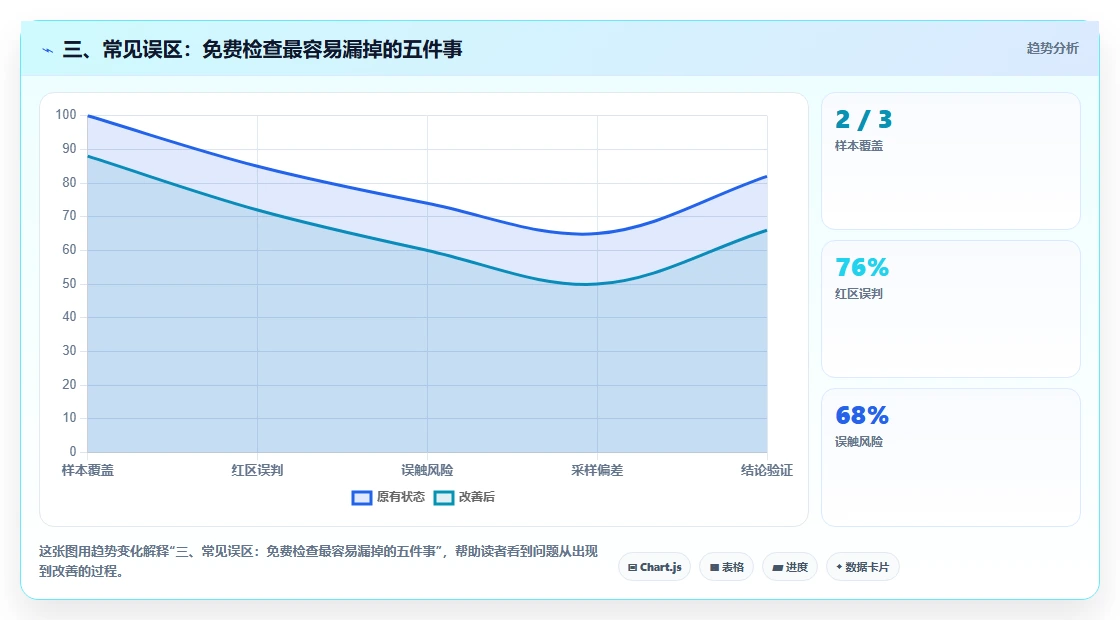Click the 100 y-axis tick label
This screenshot has width=1120, height=620.
[66, 115]
